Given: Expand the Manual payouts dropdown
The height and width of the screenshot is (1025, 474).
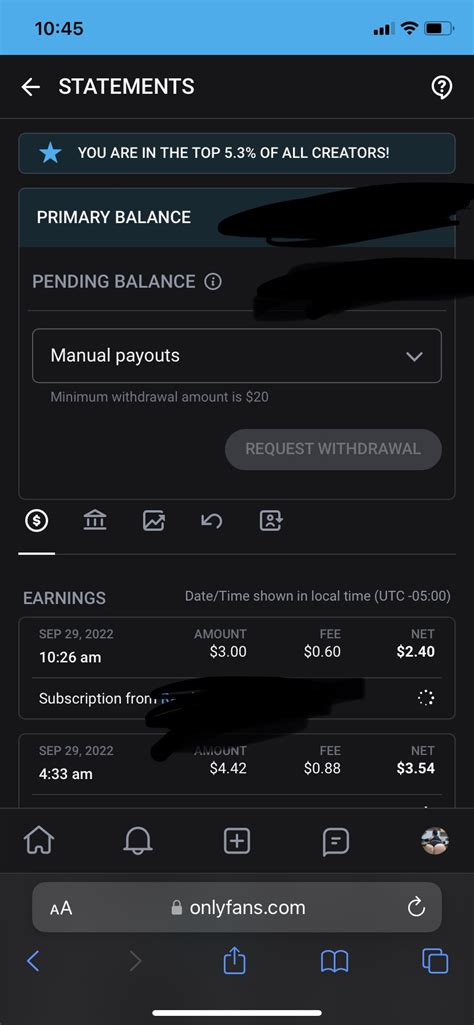Looking at the screenshot, I should tap(237, 356).
